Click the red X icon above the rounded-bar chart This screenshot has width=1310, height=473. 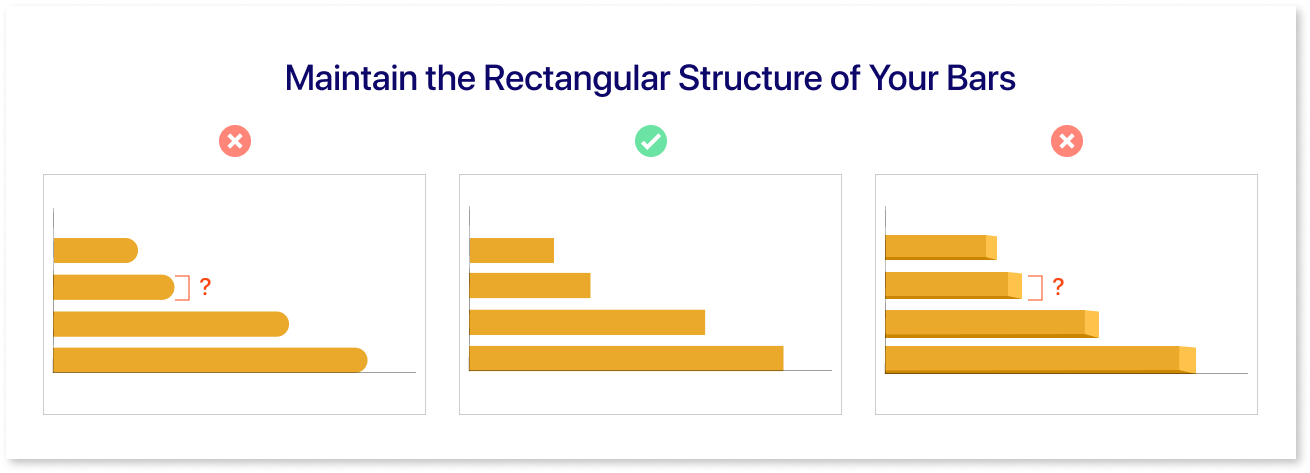235,142
